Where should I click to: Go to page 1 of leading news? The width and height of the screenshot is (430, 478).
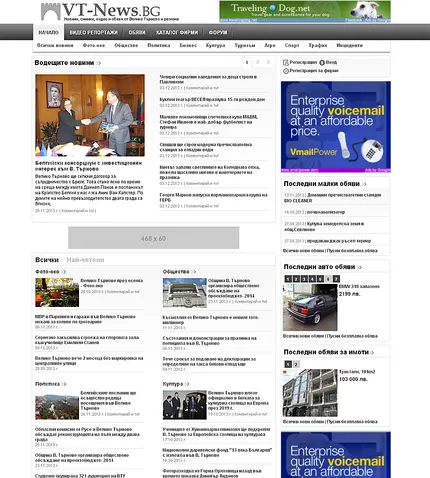pos(247,62)
